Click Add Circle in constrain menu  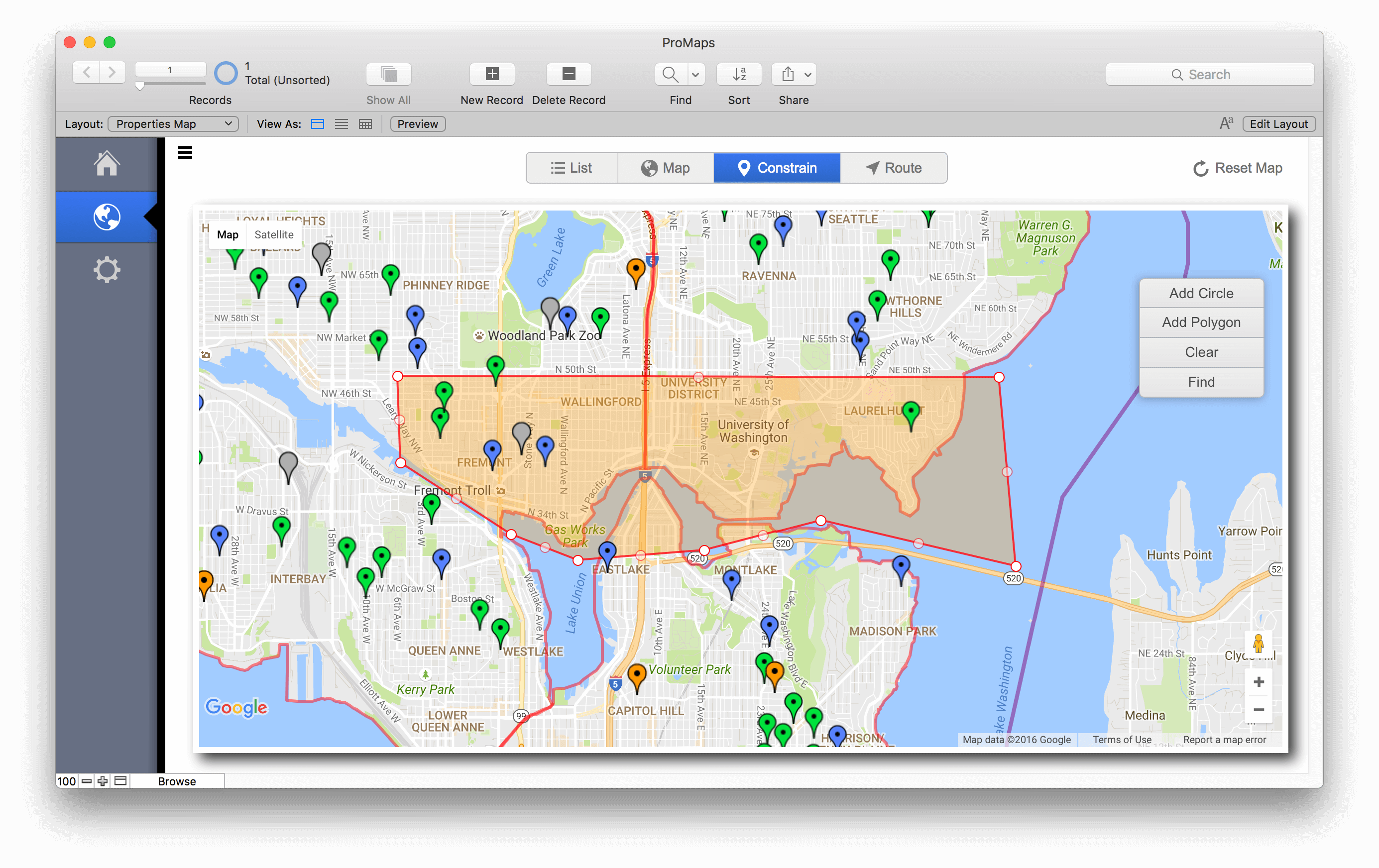[x=1201, y=293]
